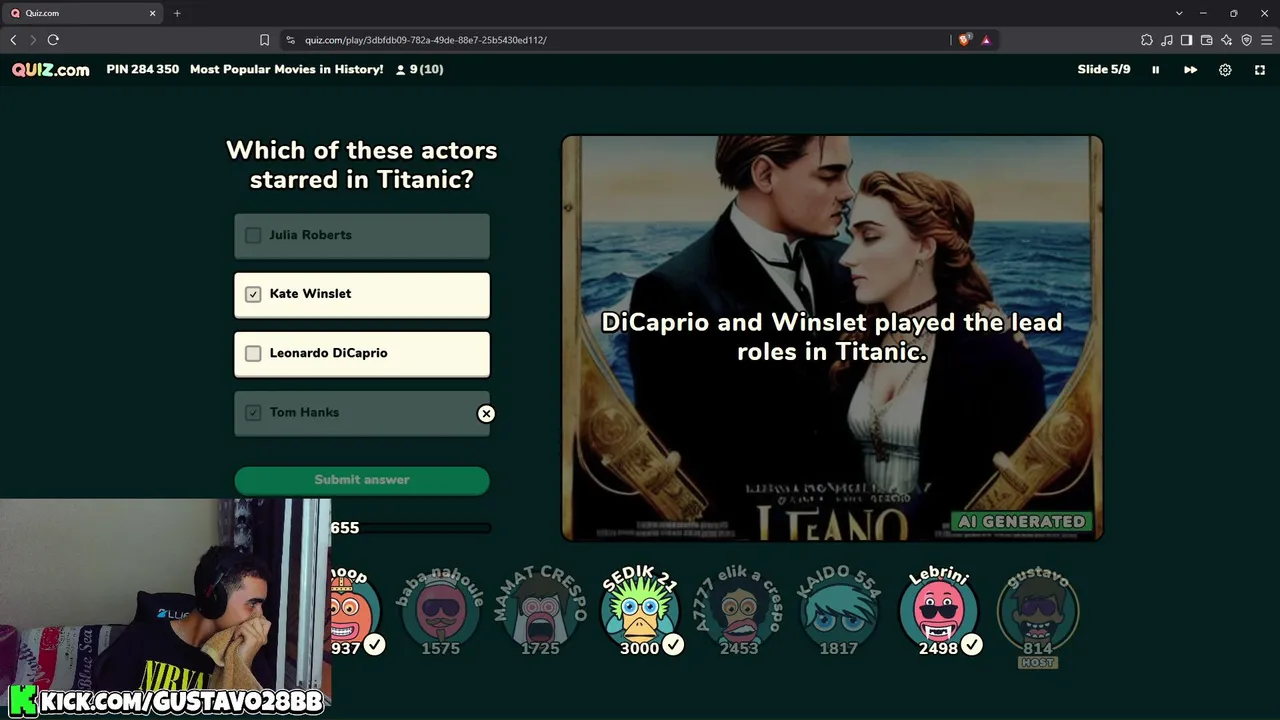Click the quiz title Most Popular Movies in History!

click(287, 70)
